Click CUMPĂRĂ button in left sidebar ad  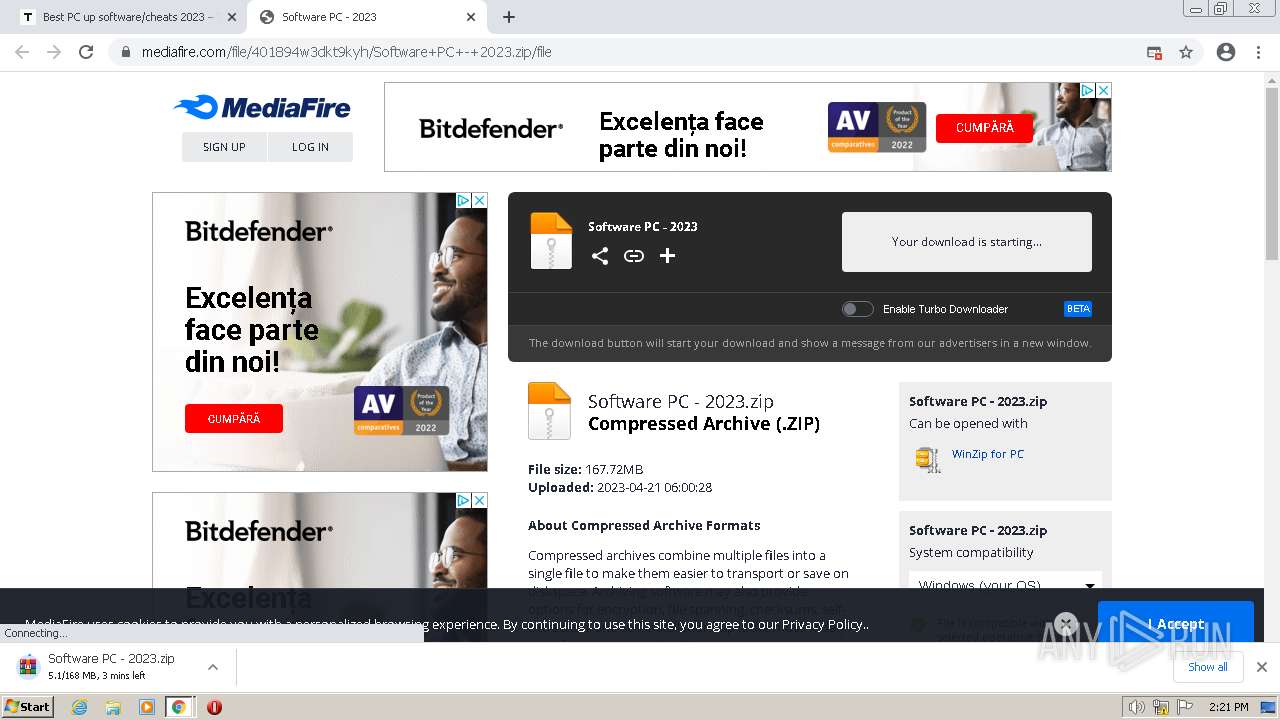(x=234, y=419)
